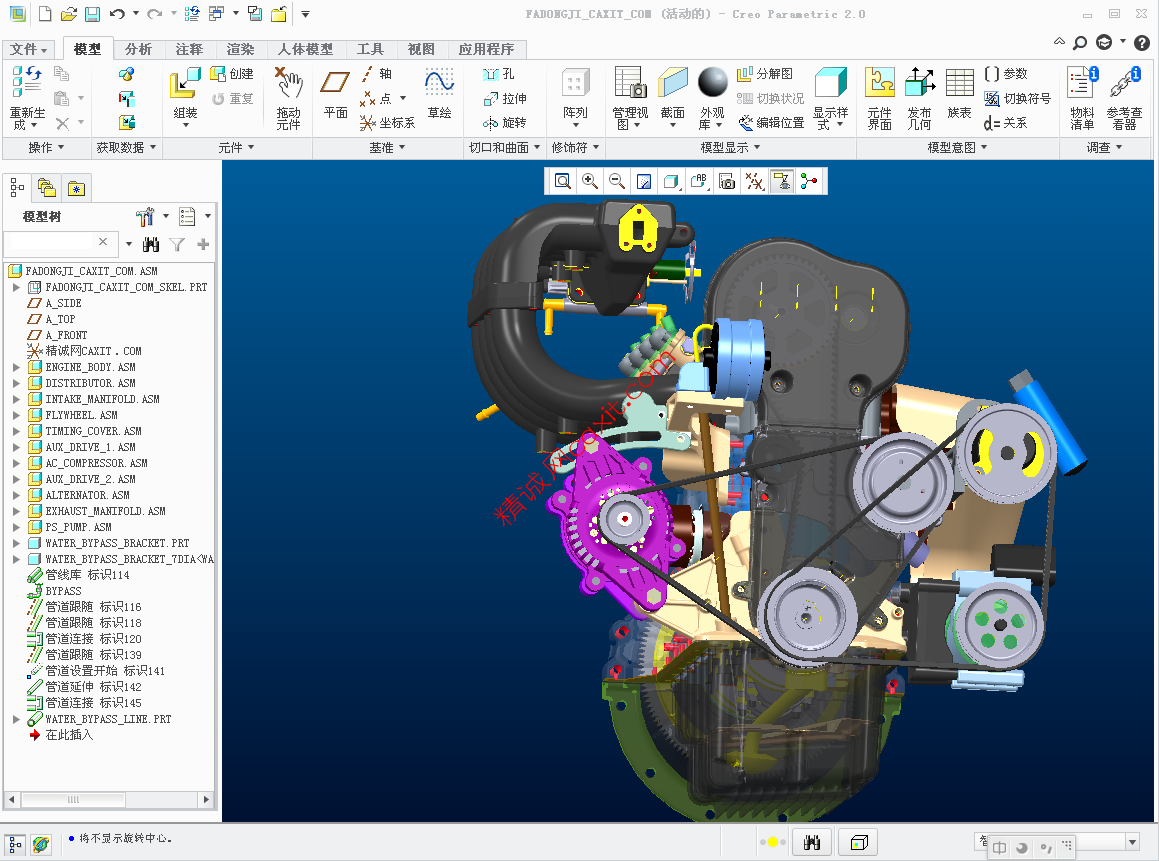This screenshot has width=1159, height=861.
Task: Click the model tree search input field
Action: coord(50,243)
